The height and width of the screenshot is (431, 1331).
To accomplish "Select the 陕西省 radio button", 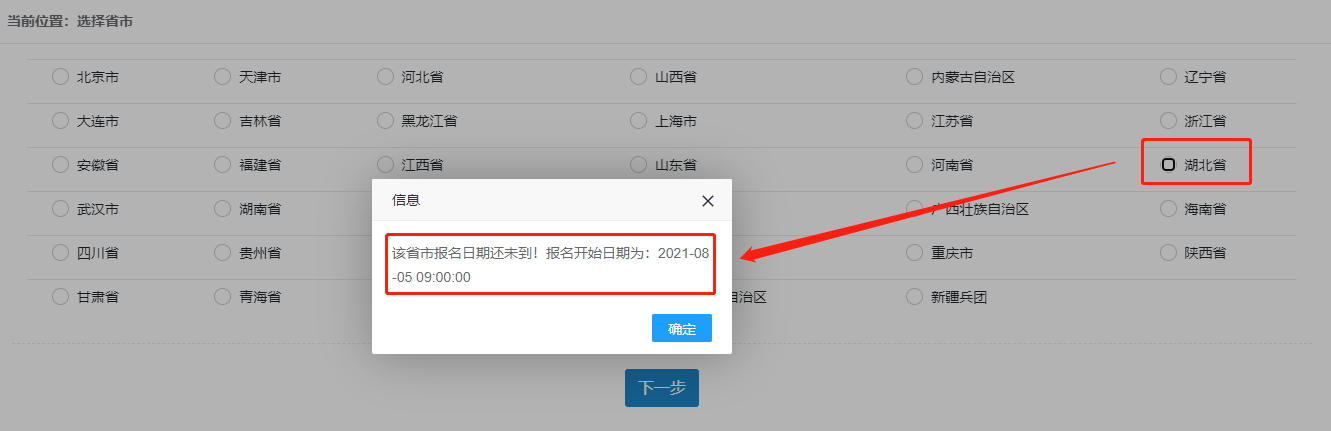I will 1168,253.
